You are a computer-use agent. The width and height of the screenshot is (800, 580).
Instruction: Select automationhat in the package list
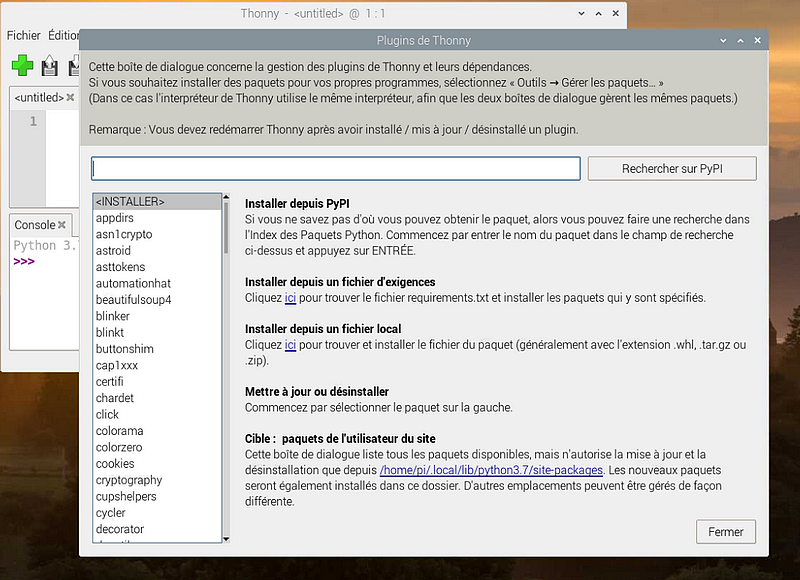(x=157, y=283)
